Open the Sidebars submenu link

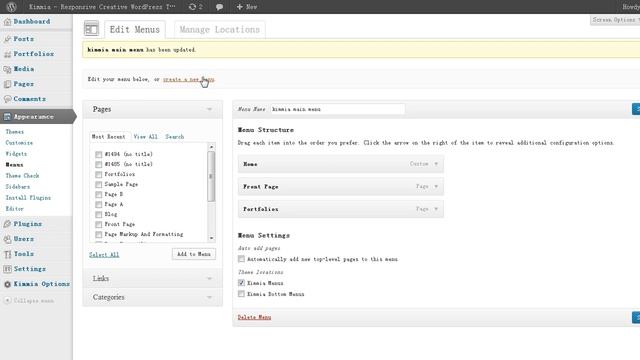pyautogui.click(x=18, y=187)
